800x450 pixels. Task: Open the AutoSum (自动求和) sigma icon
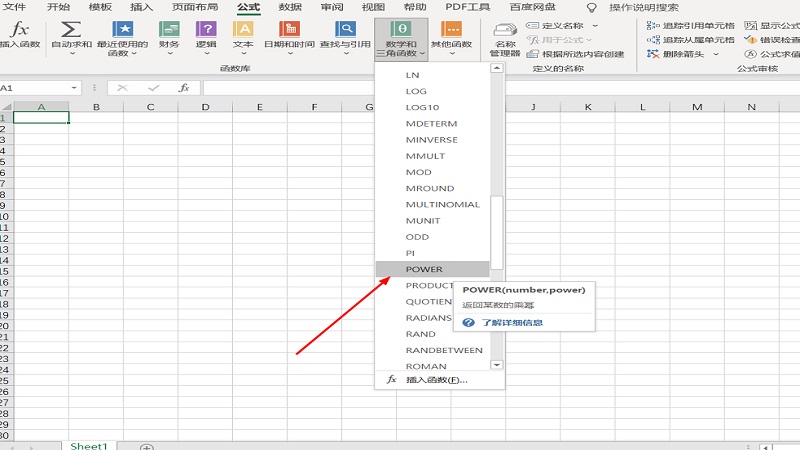pyautogui.click(x=71, y=31)
